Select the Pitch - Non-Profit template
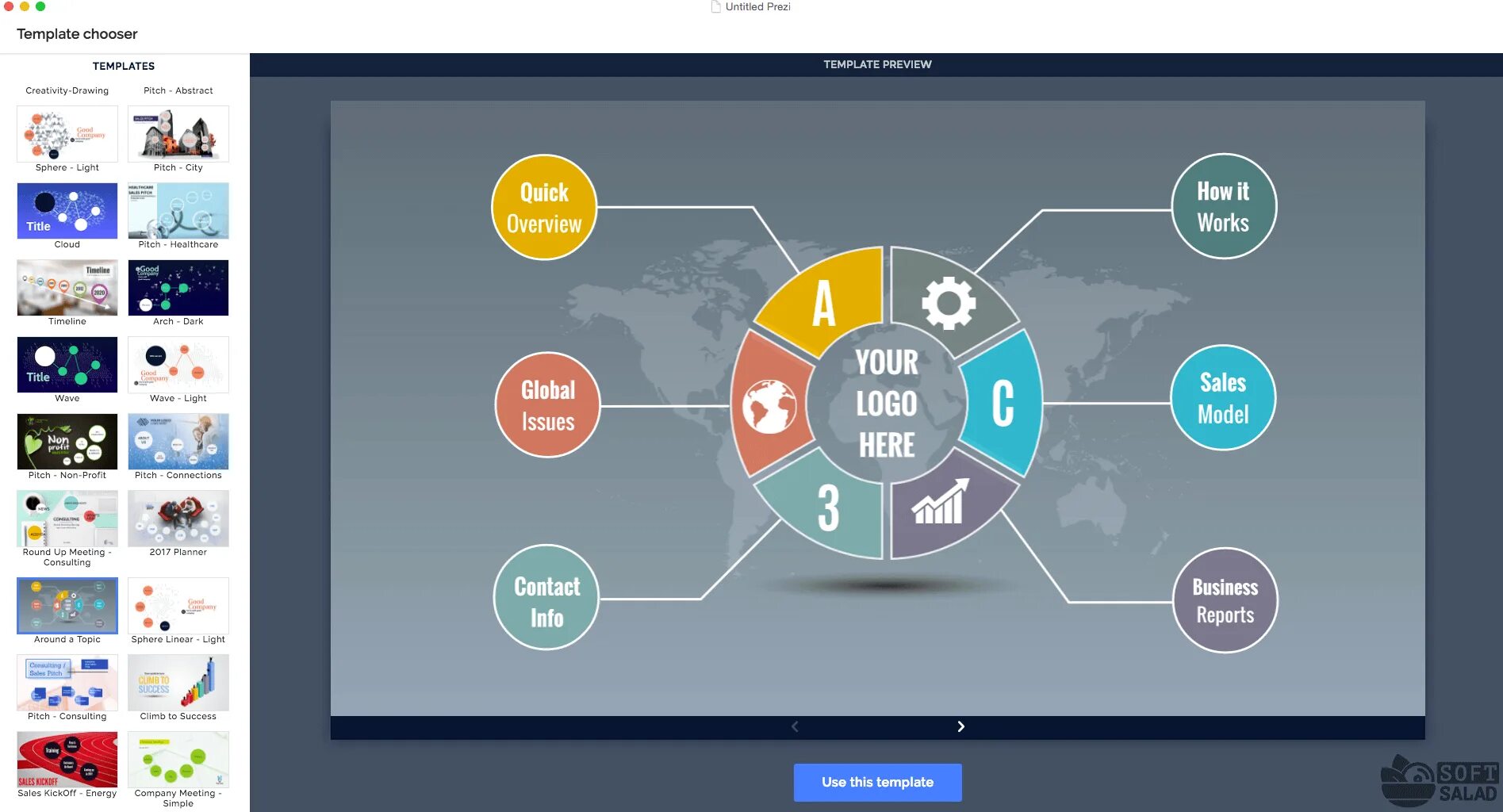 [x=67, y=442]
